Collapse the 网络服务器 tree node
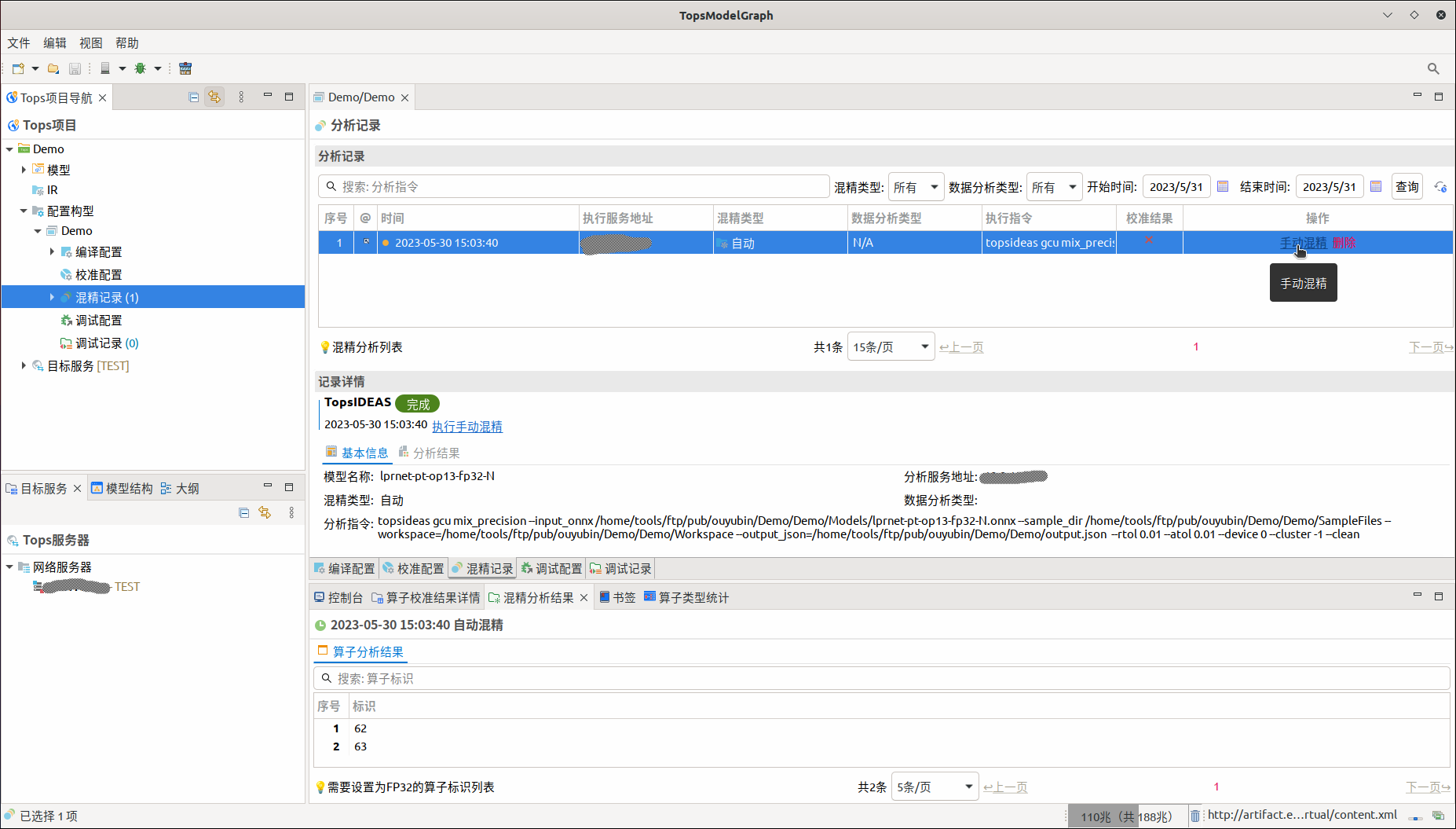The width and height of the screenshot is (1456, 829). click(x=9, y=567)
